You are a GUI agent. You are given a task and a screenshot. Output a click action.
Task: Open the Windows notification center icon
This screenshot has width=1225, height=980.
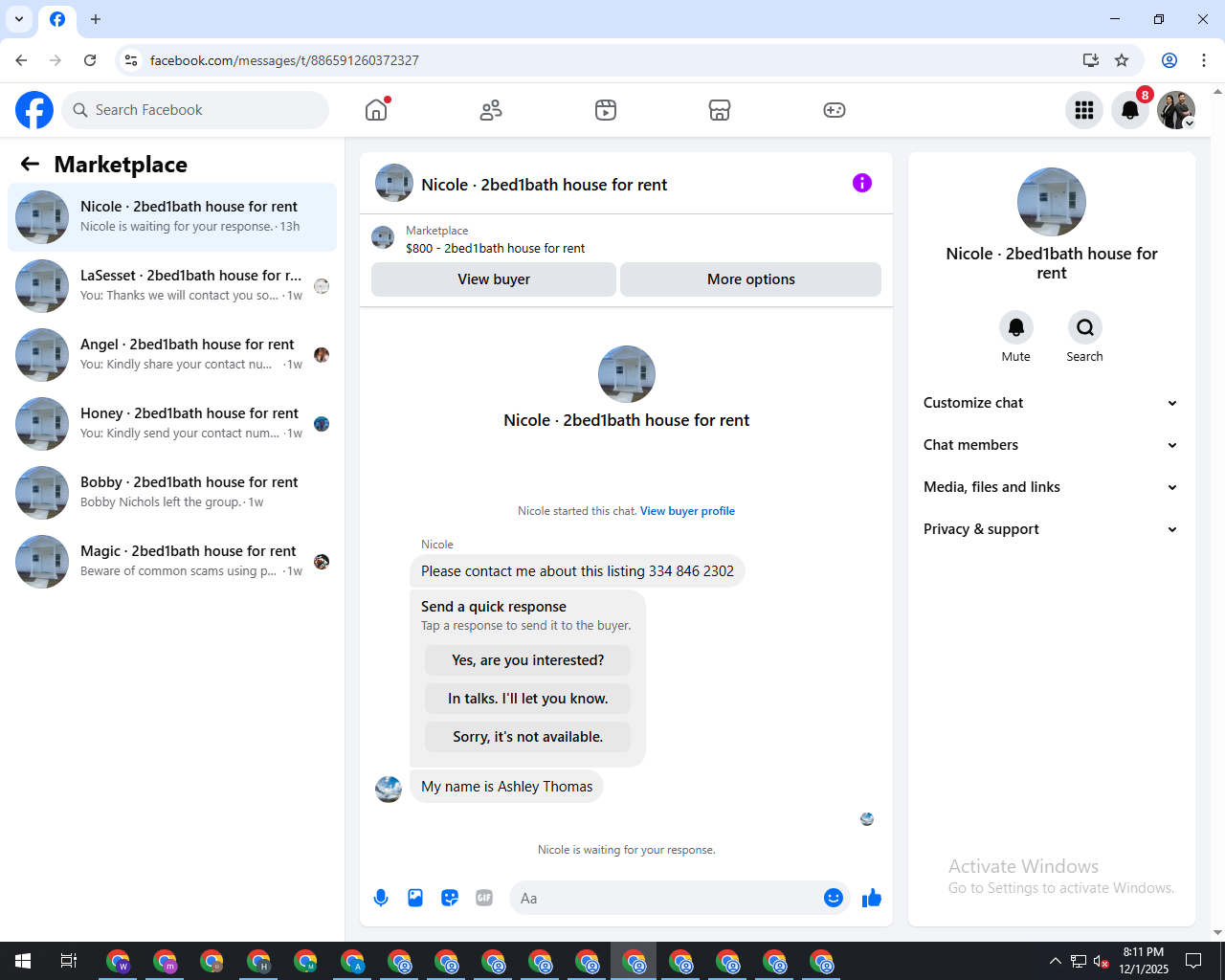coord(1193,961)
